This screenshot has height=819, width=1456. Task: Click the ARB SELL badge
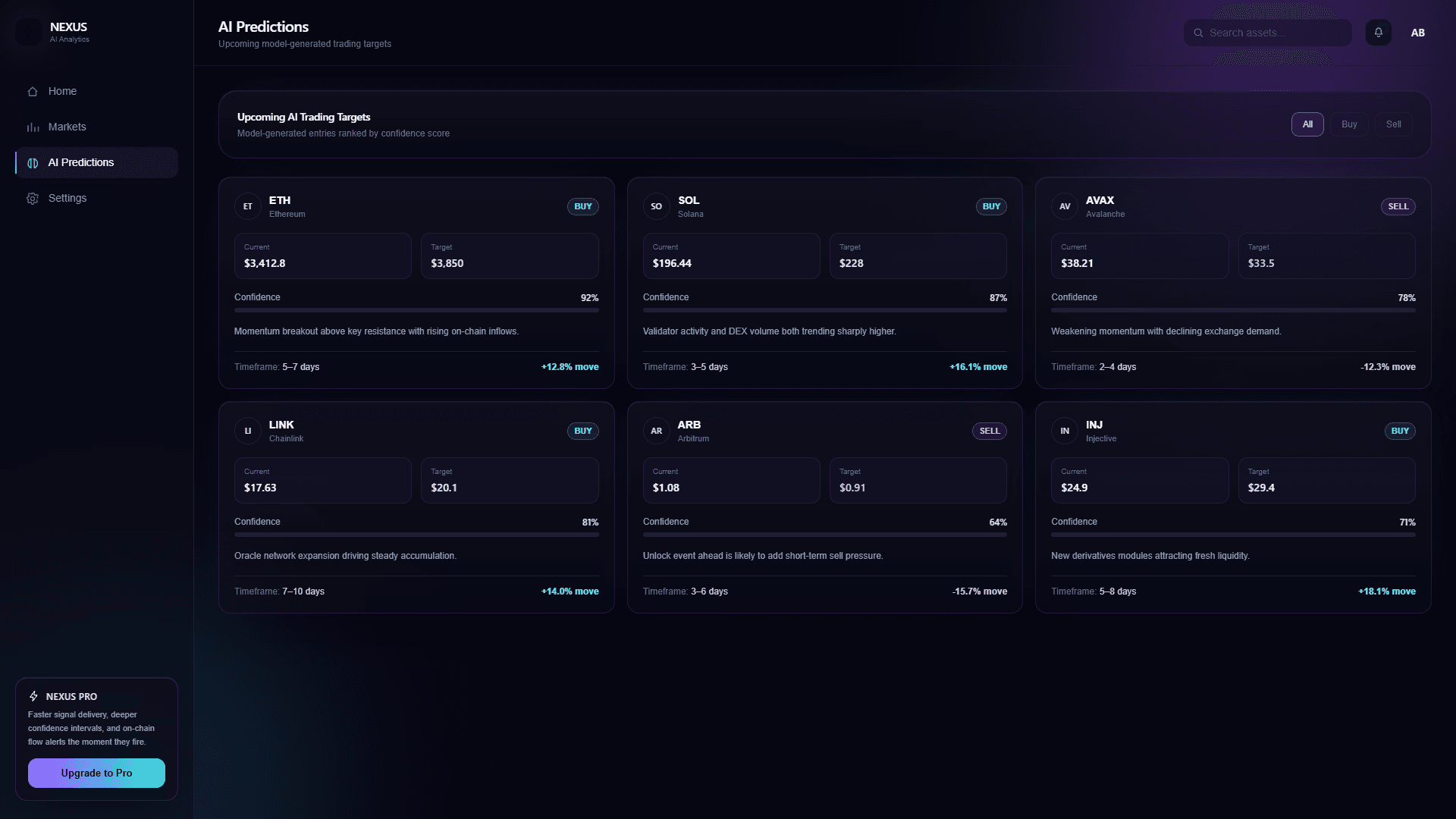coord(990,431)
